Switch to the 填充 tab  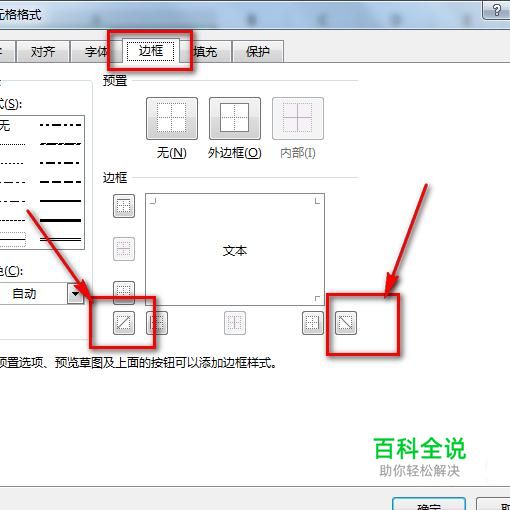[x=205, y=51]
